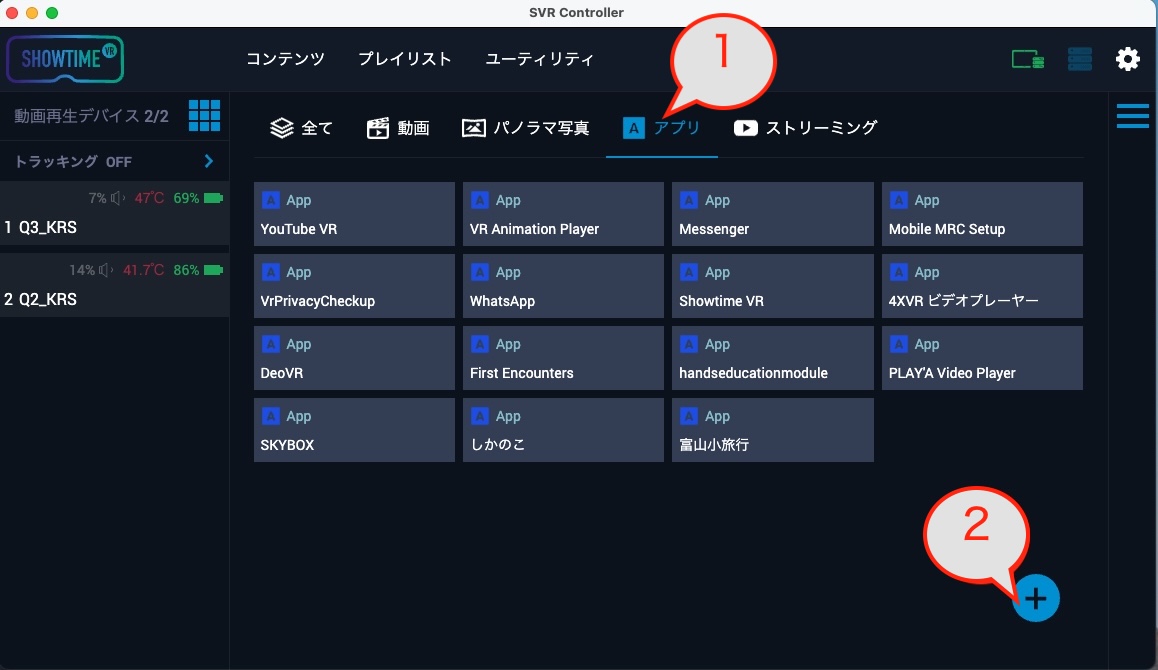
Task: Open the SKYBOX app tile
Action: coord(354,430)
